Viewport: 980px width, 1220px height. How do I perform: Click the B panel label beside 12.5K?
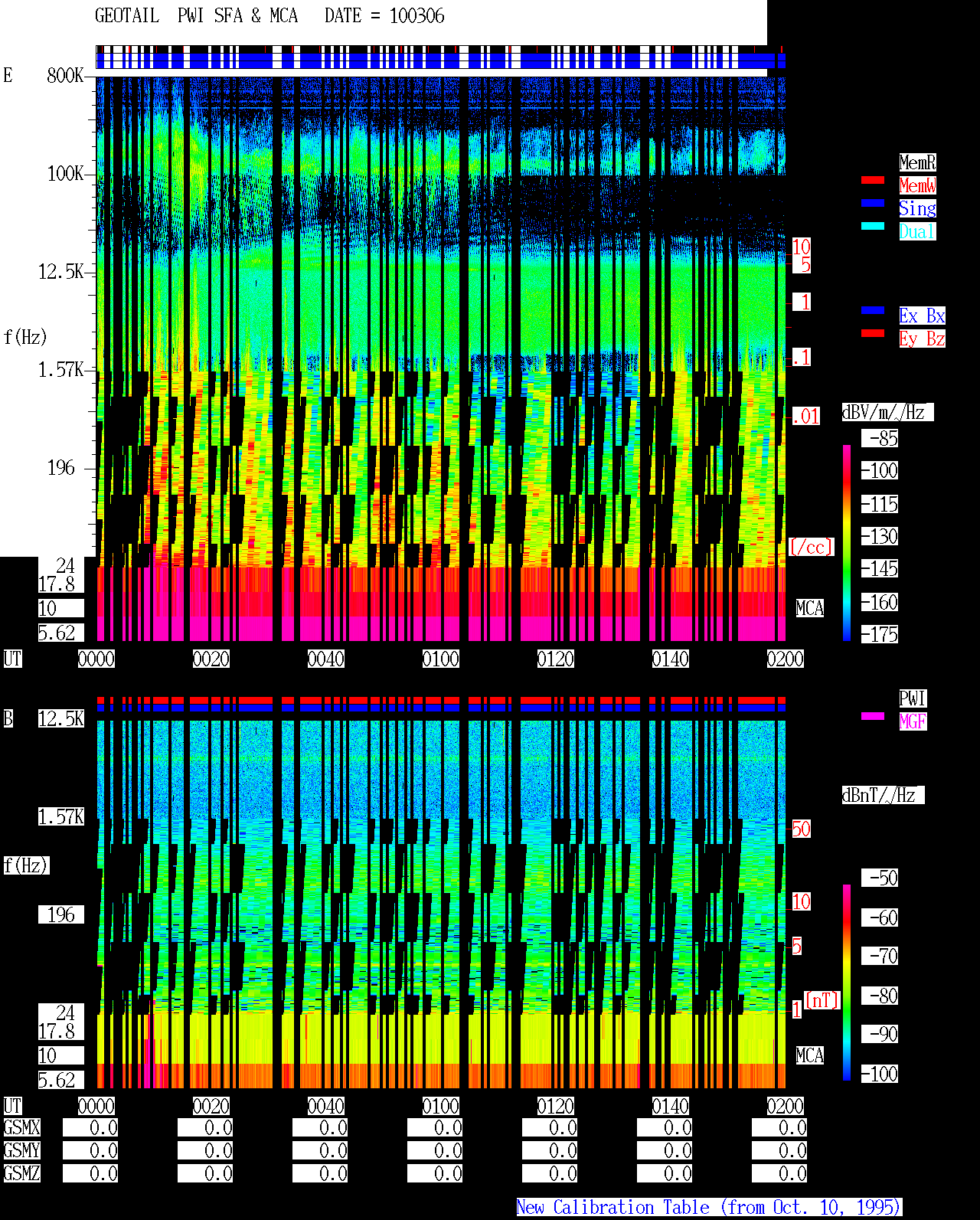[8, 718]
